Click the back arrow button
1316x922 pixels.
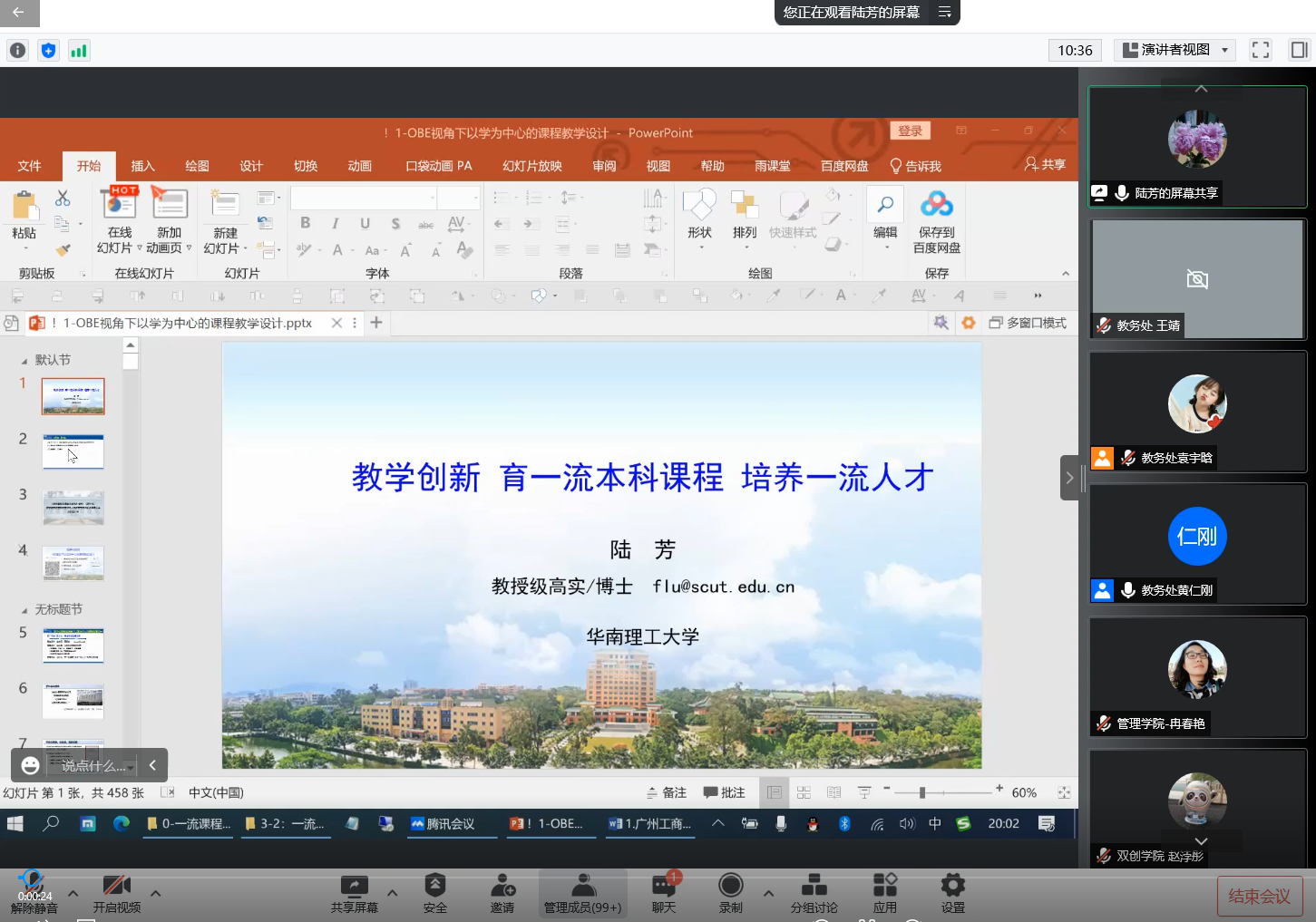coord(19,13)
